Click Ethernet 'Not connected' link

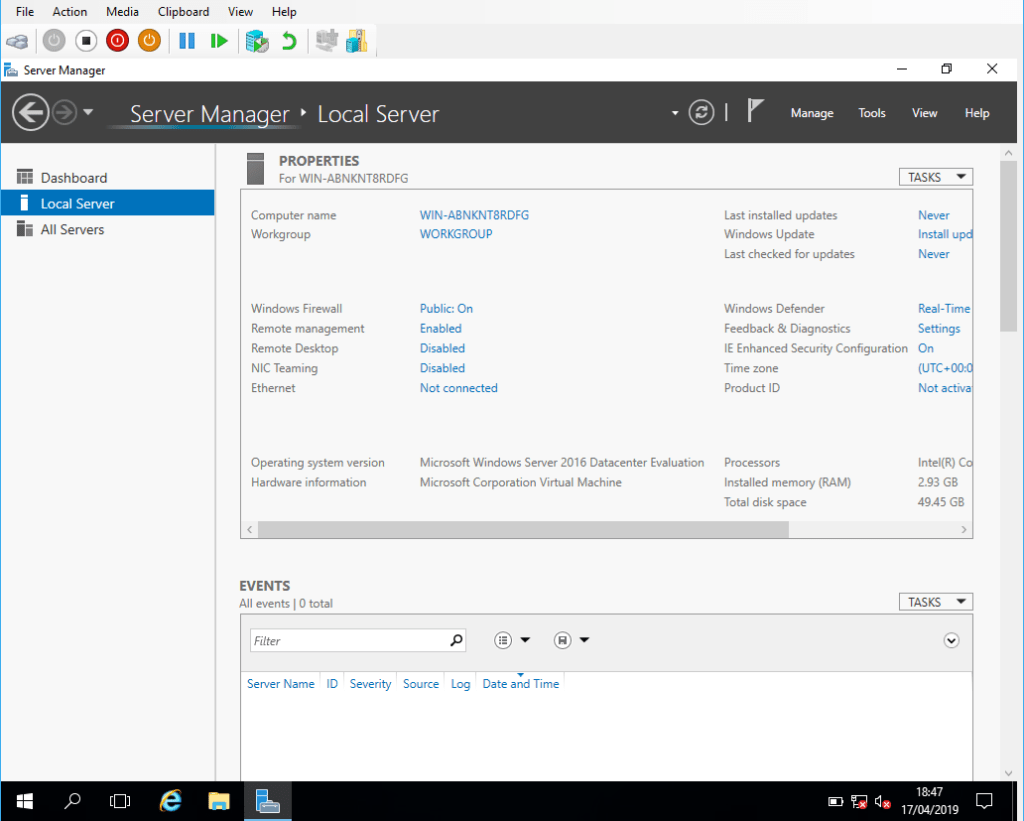pyautogui.click(x=458, y=387)
